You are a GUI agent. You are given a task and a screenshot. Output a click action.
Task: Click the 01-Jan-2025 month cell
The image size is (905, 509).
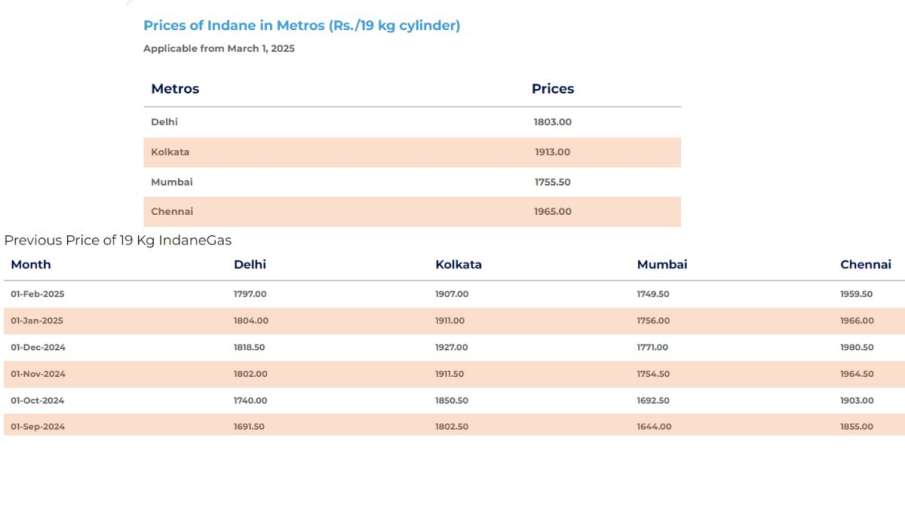[38, 321]
